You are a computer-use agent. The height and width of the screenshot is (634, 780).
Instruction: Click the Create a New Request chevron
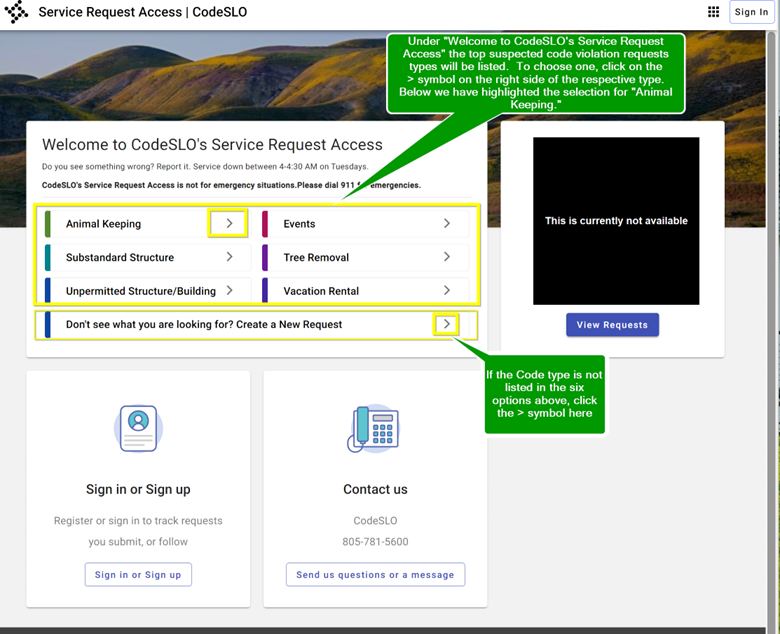point(447,324)
